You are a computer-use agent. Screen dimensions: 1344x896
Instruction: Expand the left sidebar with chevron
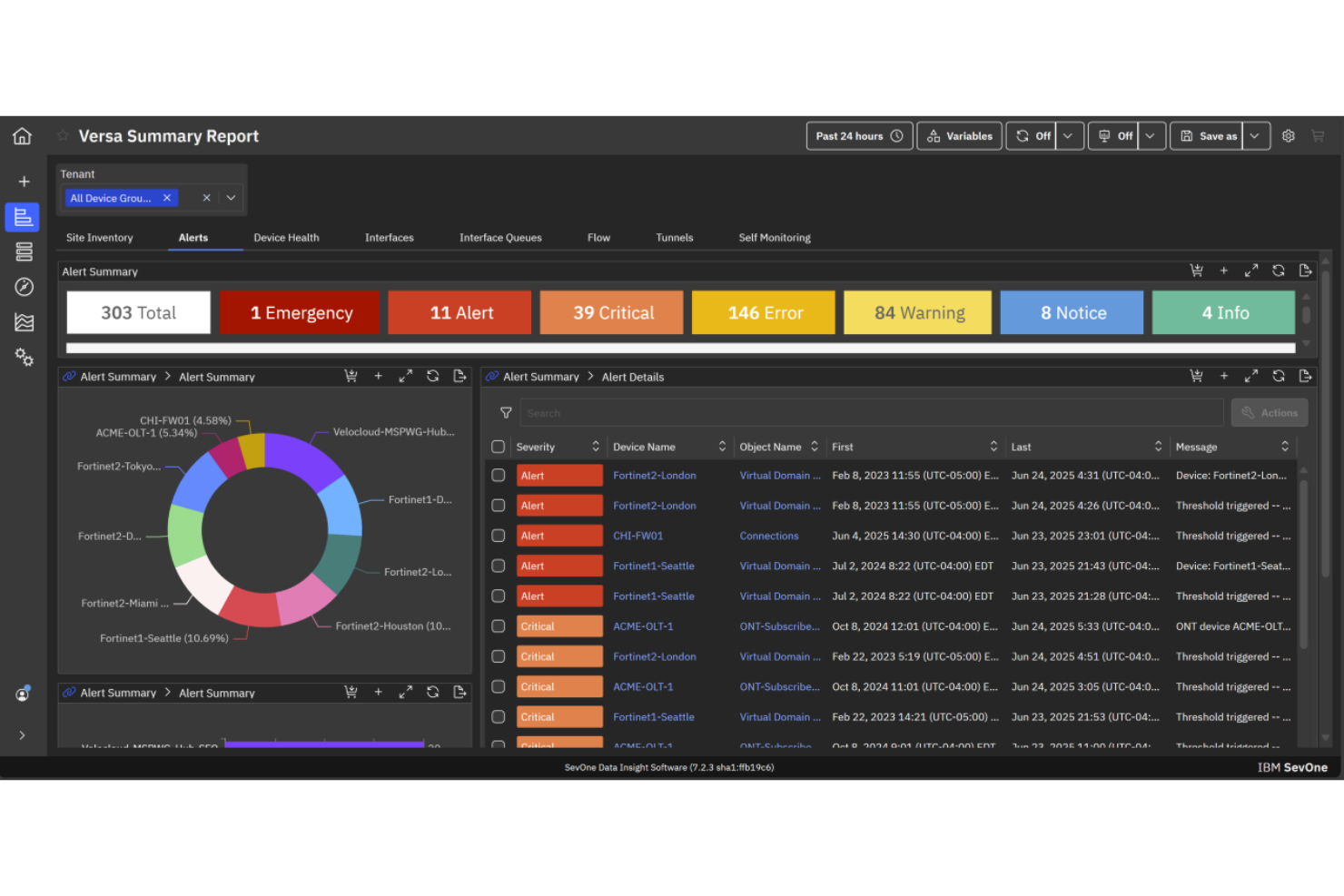coord(23,735)
